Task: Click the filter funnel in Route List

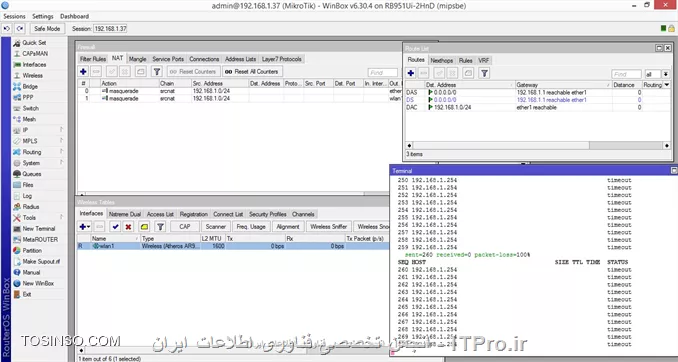Action: pos(484,74)
